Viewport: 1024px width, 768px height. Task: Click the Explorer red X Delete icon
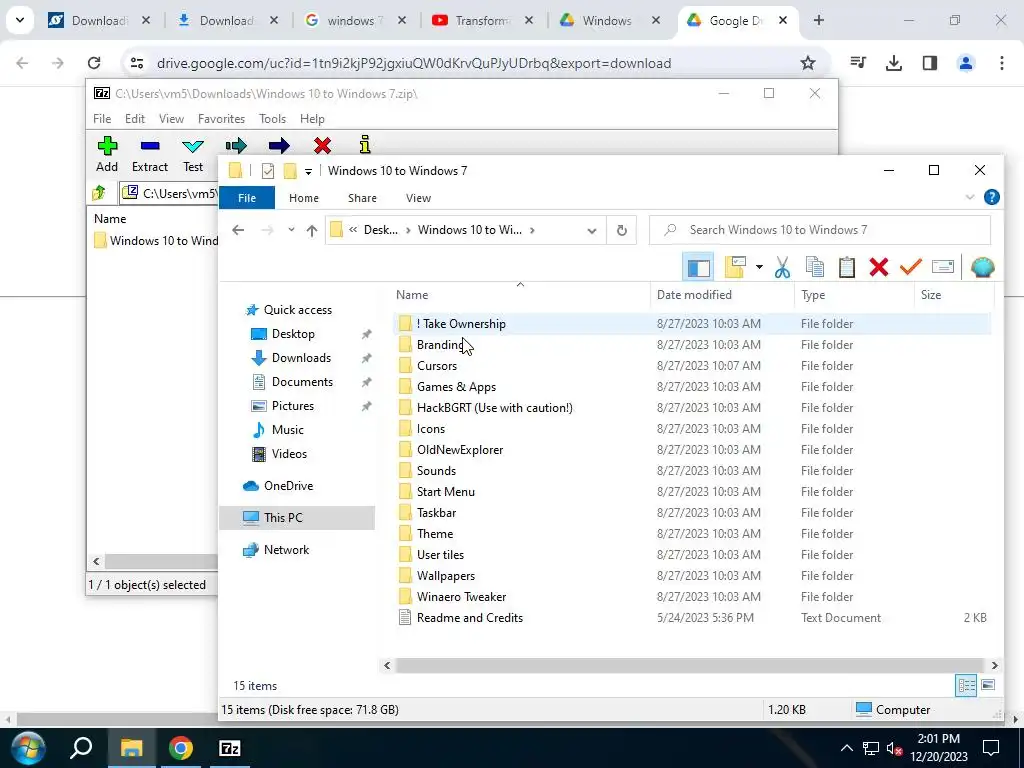click(879, 267)
